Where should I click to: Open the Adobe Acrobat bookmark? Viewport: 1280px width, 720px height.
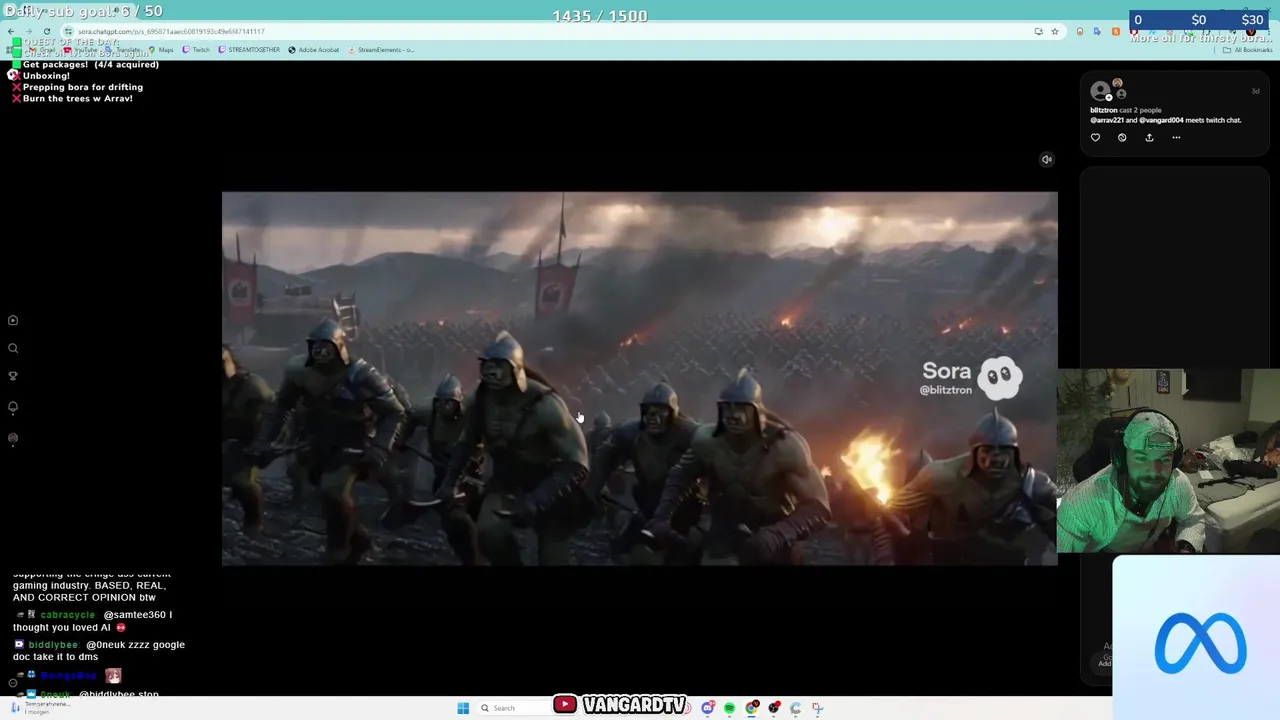pos(313,50)
